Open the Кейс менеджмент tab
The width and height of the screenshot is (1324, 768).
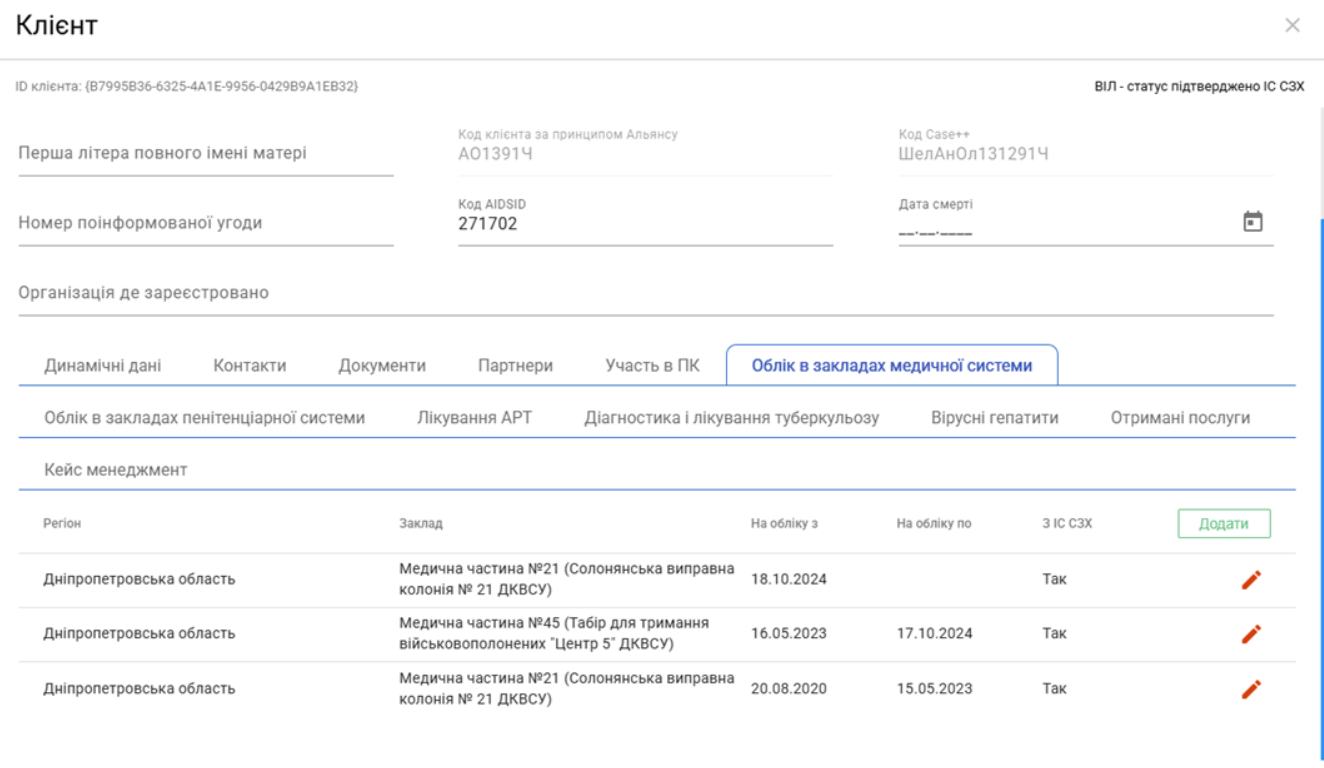pyautogui.click(x=116, y=469)
